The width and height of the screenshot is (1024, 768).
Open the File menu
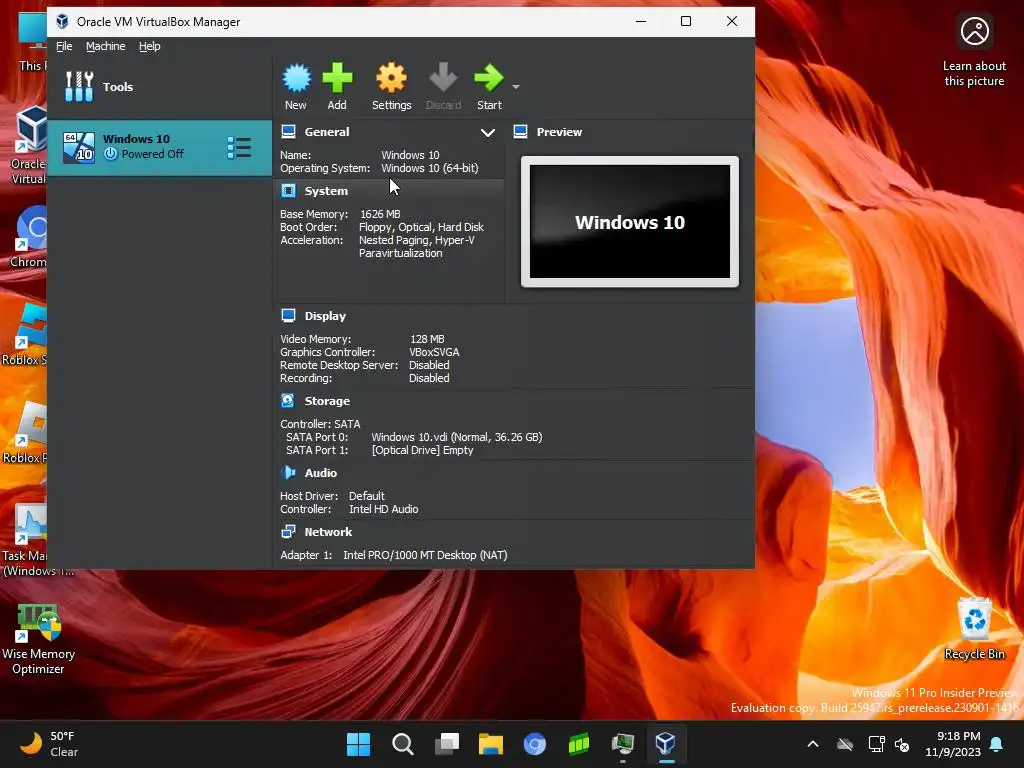64,46
